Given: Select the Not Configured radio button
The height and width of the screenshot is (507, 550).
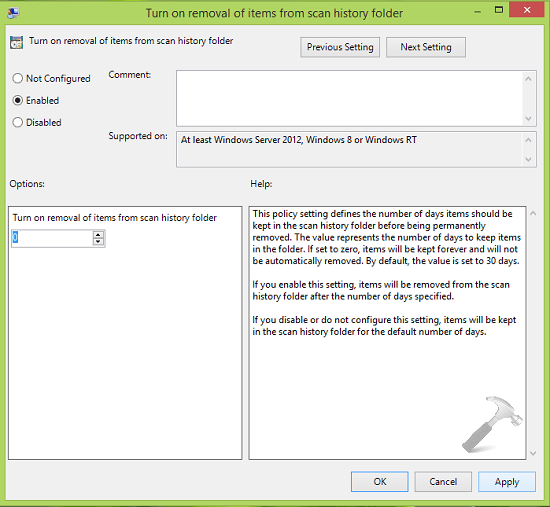Looking at the screenshot, I should tap(18, 78).
